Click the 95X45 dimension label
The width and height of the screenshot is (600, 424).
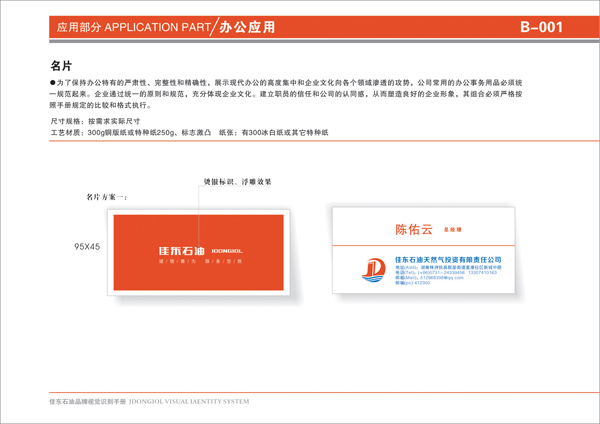(x=88, y=246)
